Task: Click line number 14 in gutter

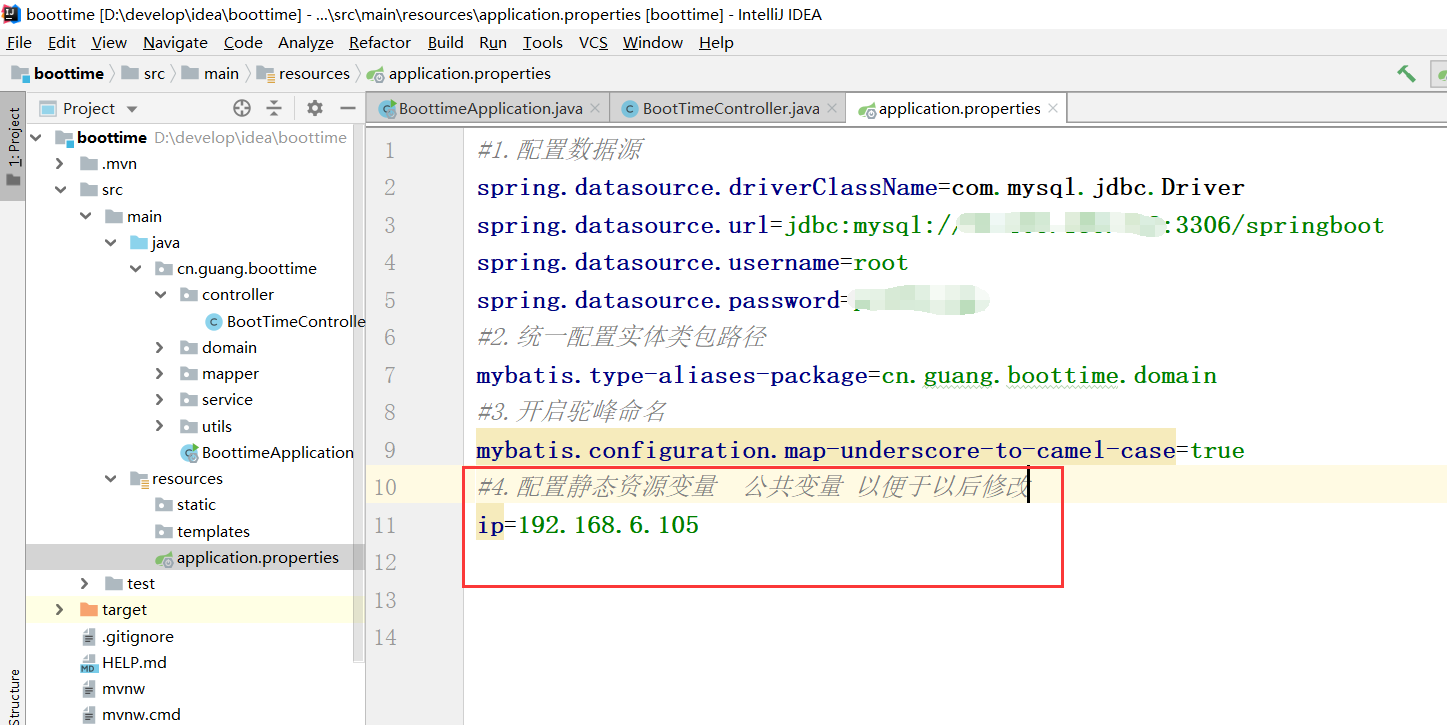Action: pyautogui.click(x=386, y=637)
